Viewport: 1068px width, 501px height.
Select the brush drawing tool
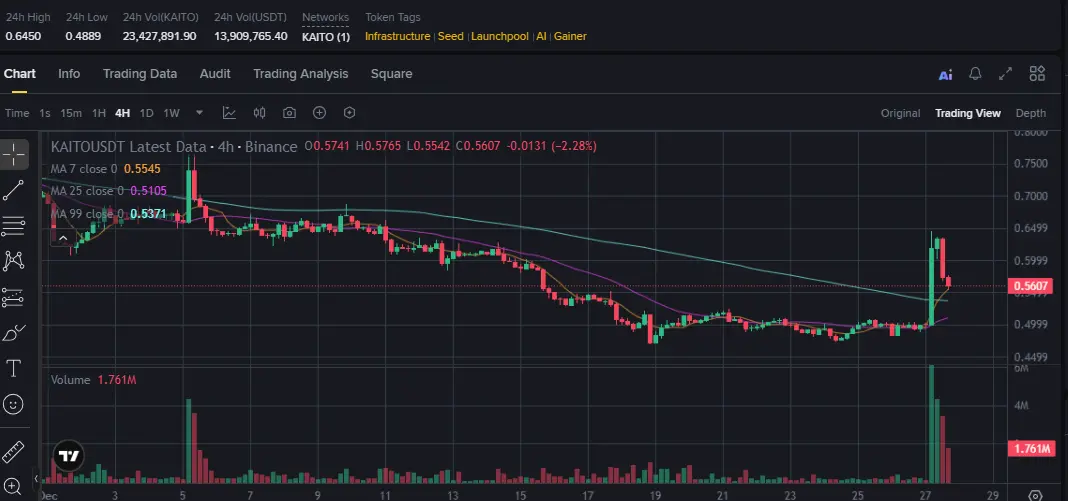14,333
